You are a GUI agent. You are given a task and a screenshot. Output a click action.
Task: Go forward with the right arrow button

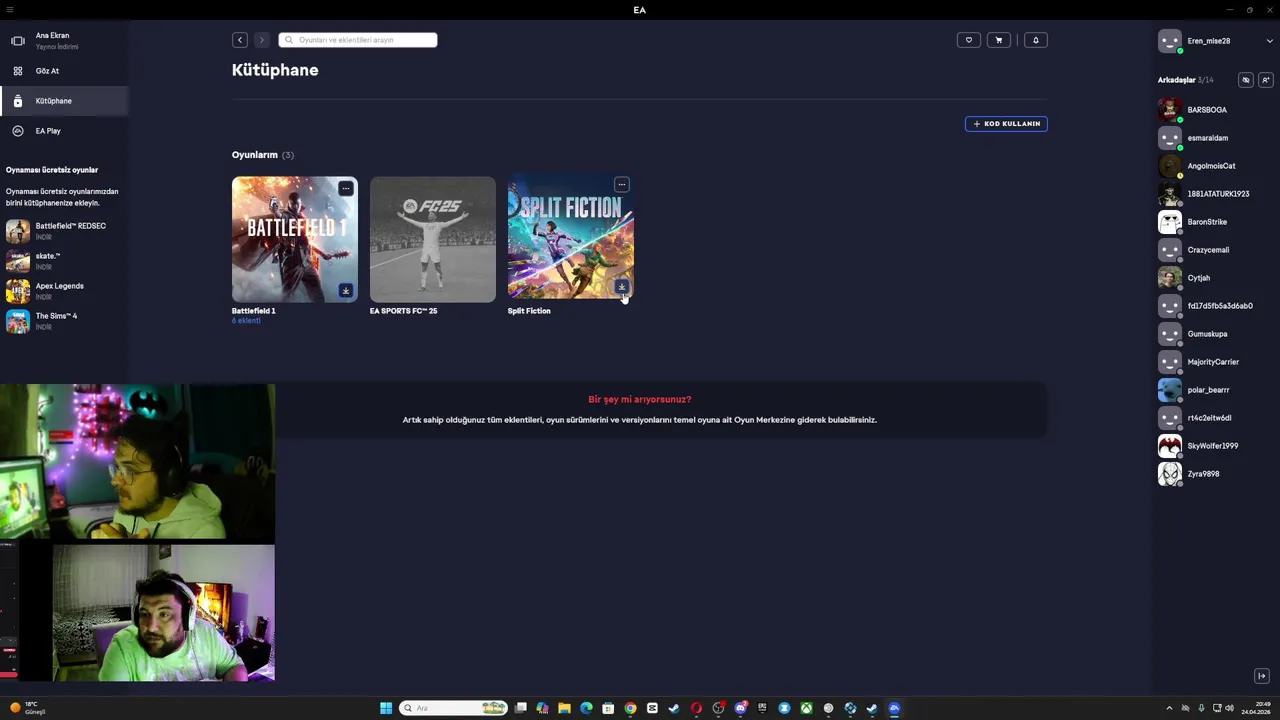[x=262, y=40]
